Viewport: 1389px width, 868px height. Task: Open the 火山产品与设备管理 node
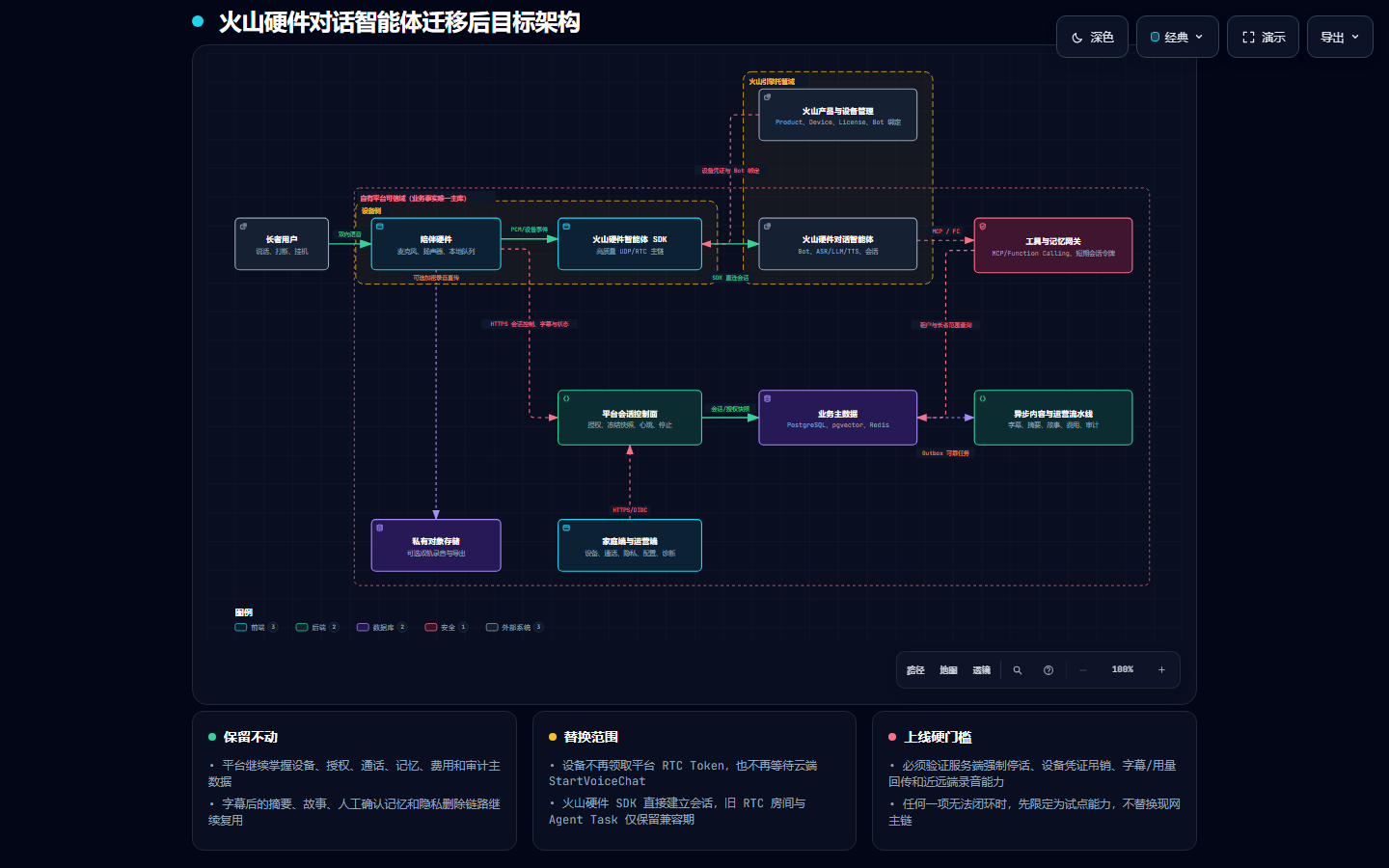[x=837, y=115]
